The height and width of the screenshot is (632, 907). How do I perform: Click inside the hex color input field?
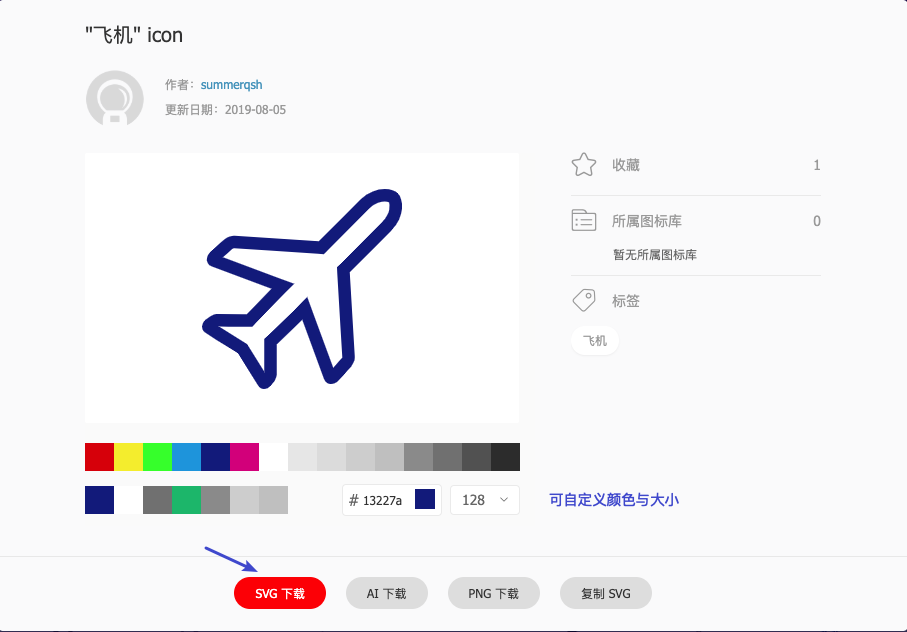point(380,499)
